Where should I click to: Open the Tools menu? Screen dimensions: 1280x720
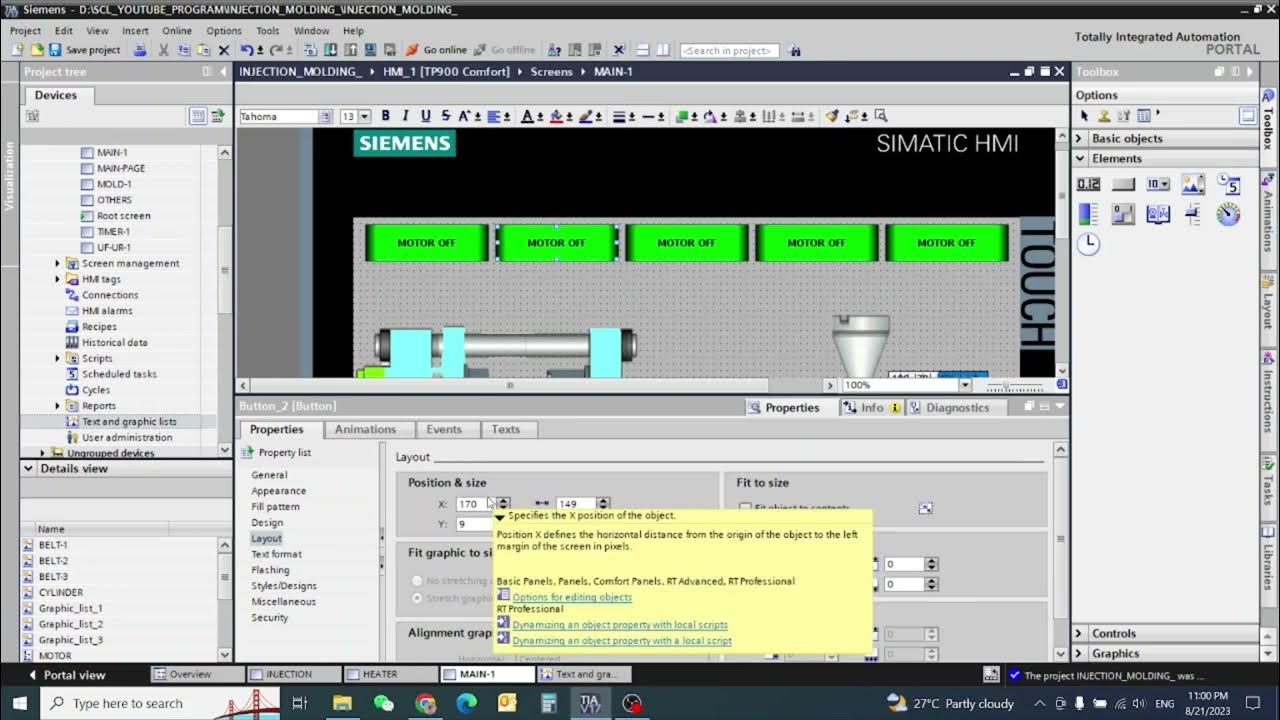[268, 31]
